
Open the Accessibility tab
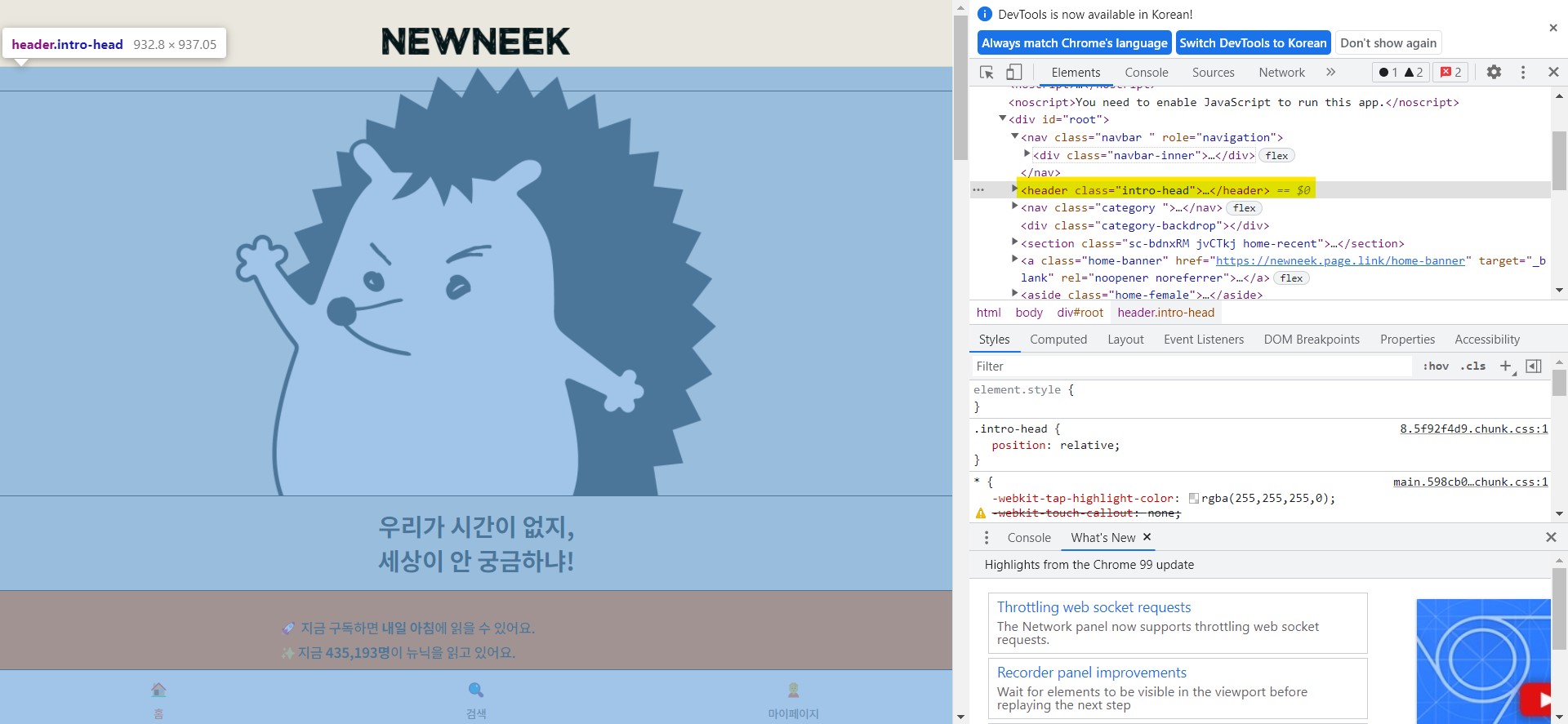1487,340
